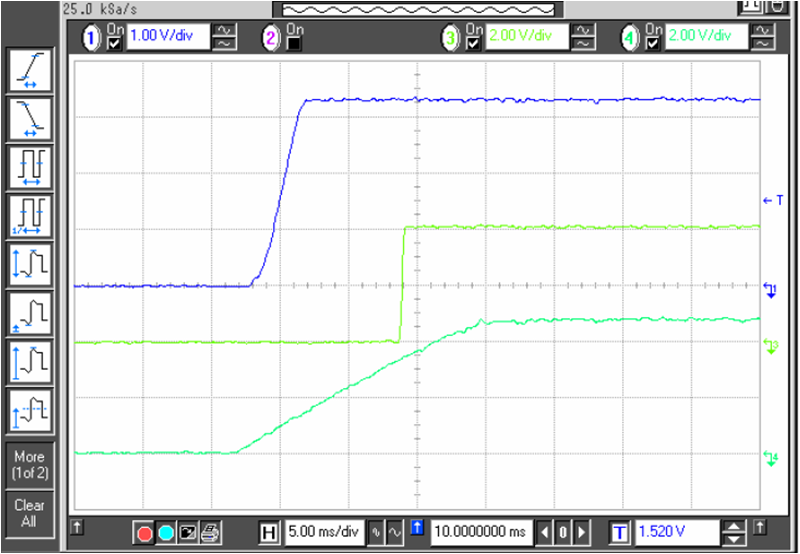
Task: Click the clear display icon
Action: coord(188,534)
